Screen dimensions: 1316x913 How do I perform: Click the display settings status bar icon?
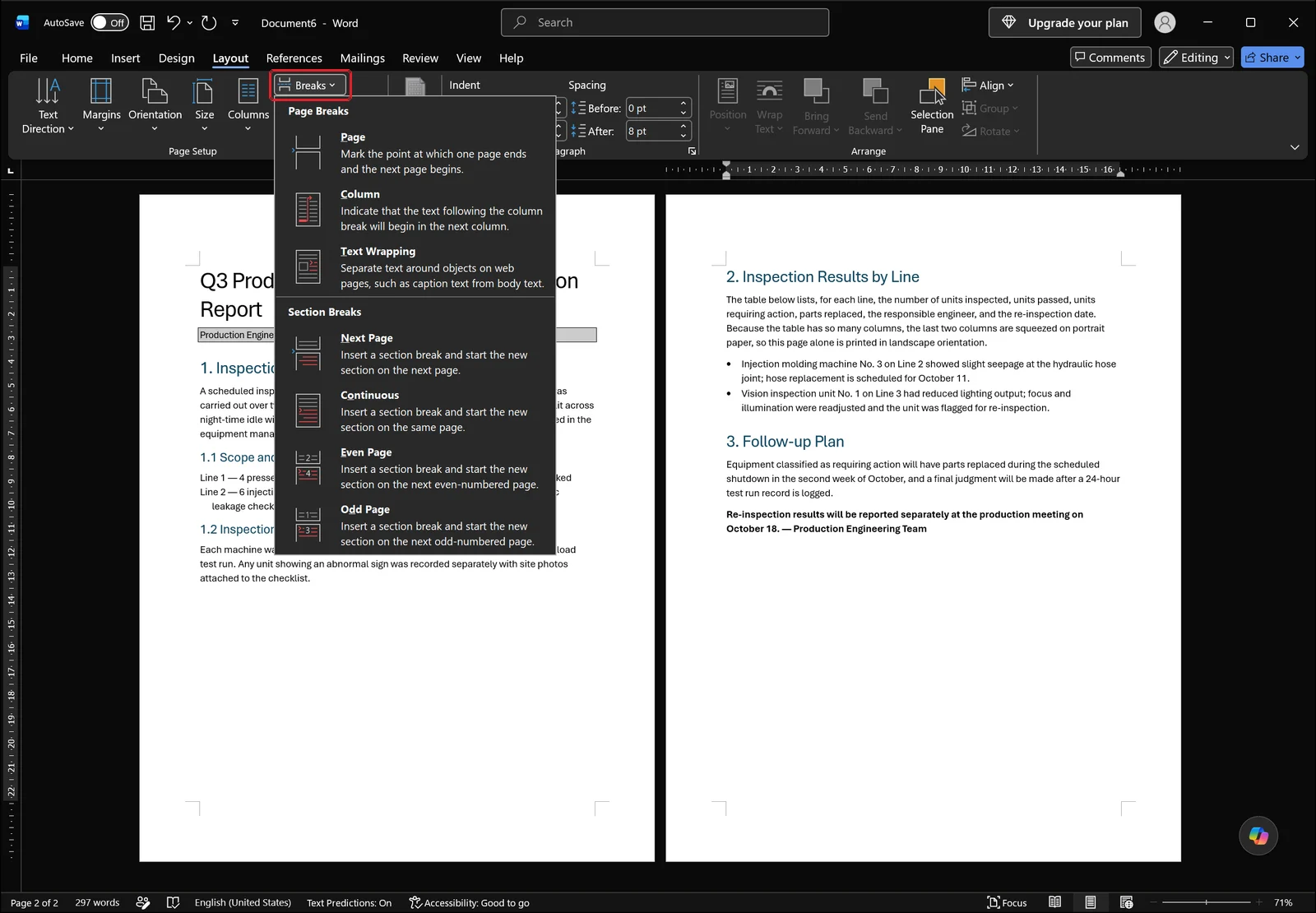(142, 902)
